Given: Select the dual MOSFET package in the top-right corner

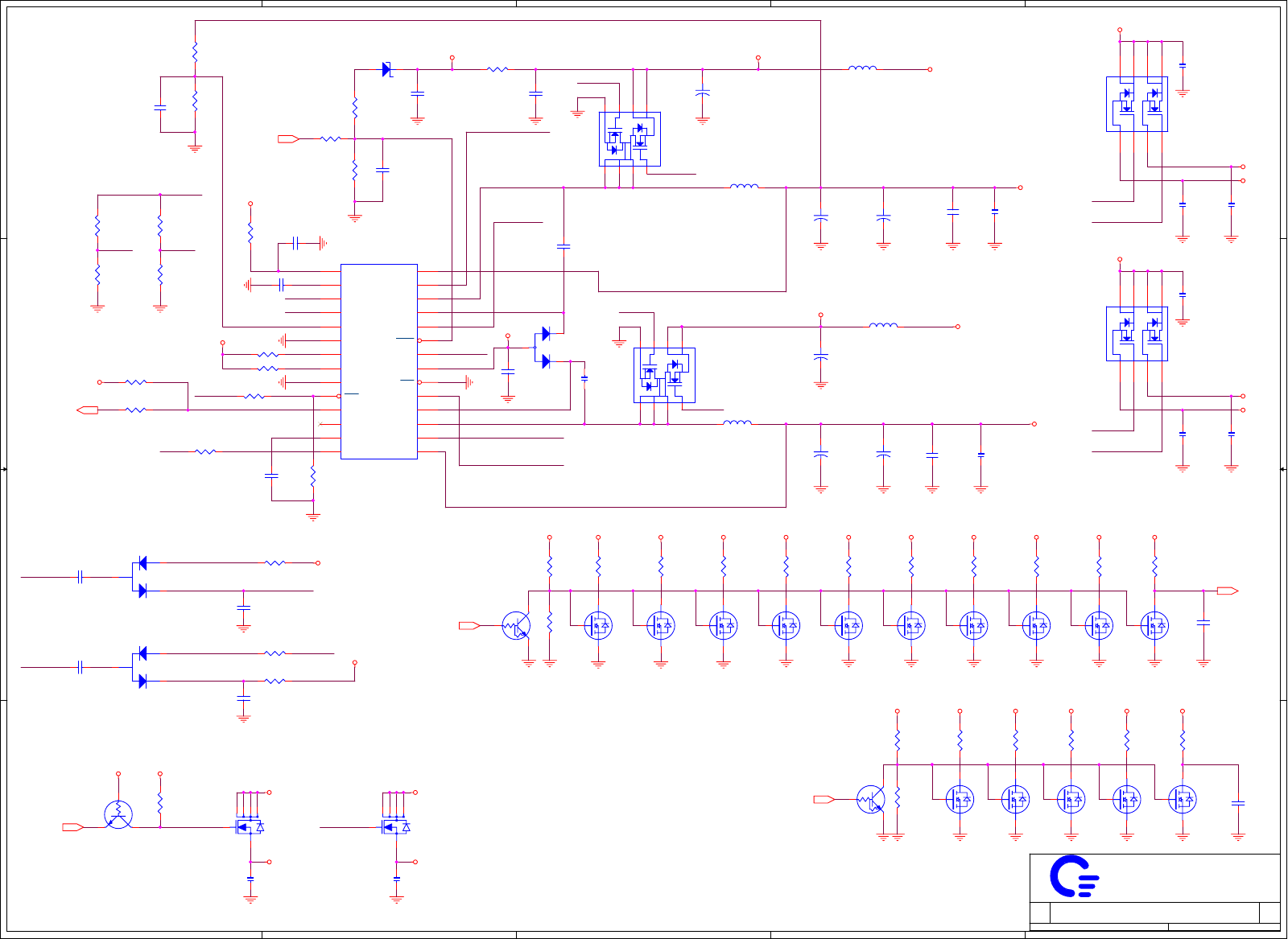Looking at the screenshot, I should point(1137,104).
